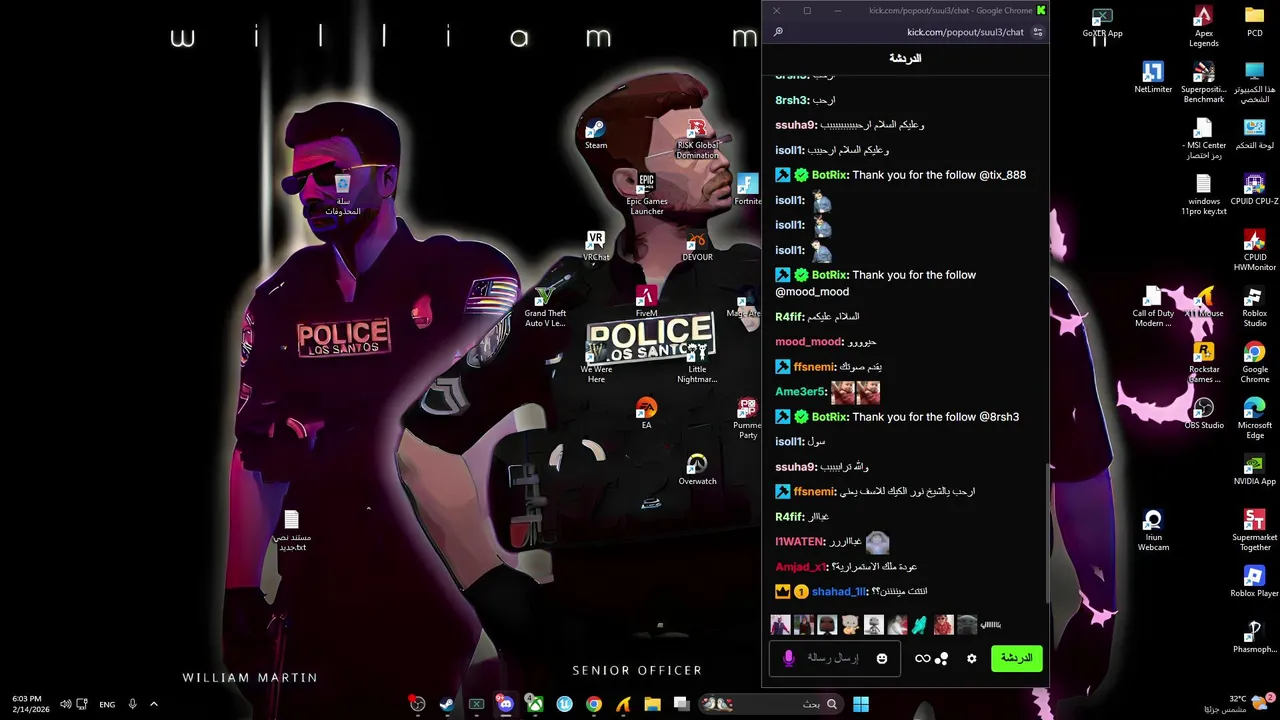Open Google Chrome desktop shortcut
Viewport: 1280px width, 720px height.
[1254, 362]
